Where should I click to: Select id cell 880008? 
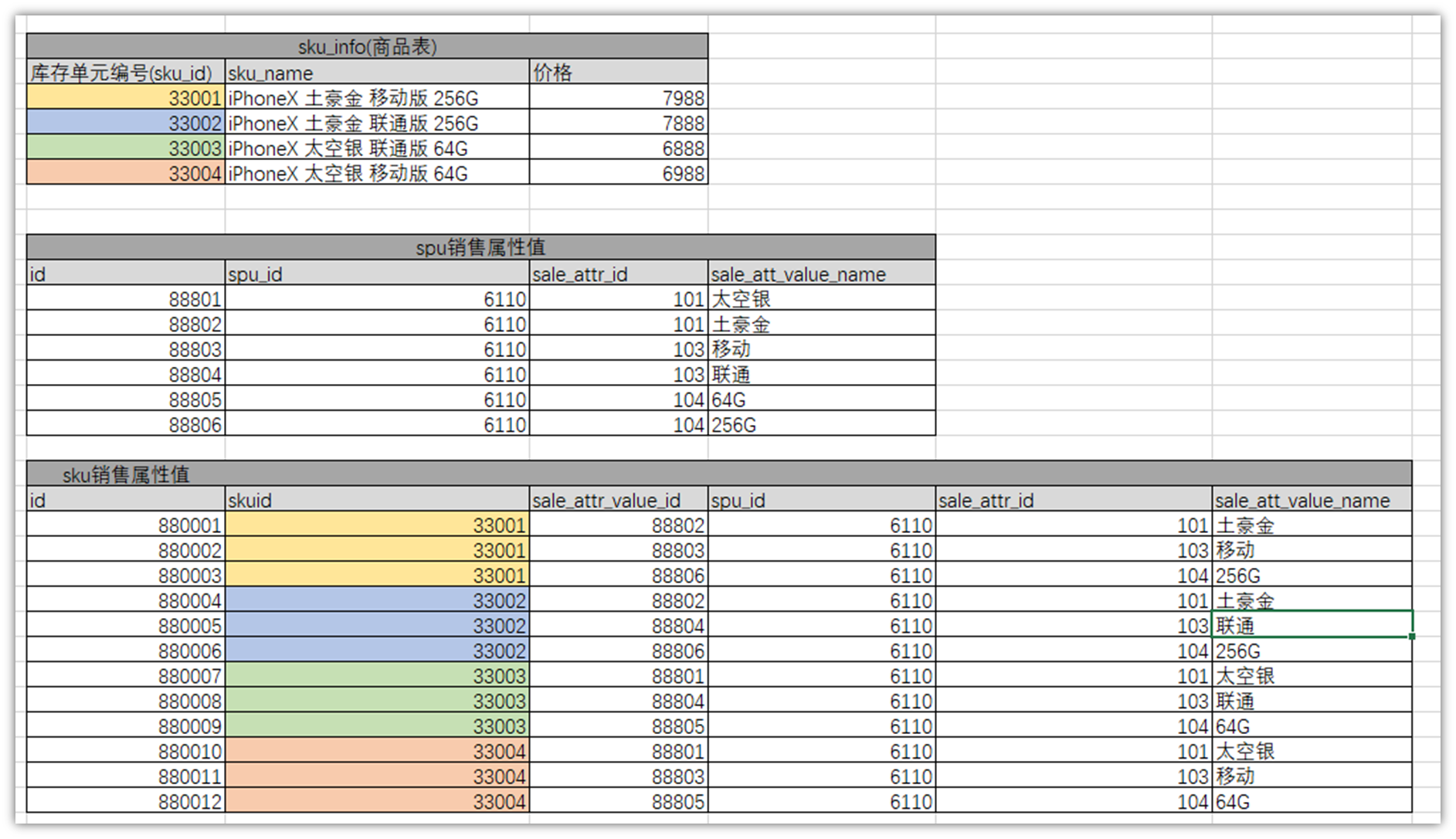click(x=126, y=701)
